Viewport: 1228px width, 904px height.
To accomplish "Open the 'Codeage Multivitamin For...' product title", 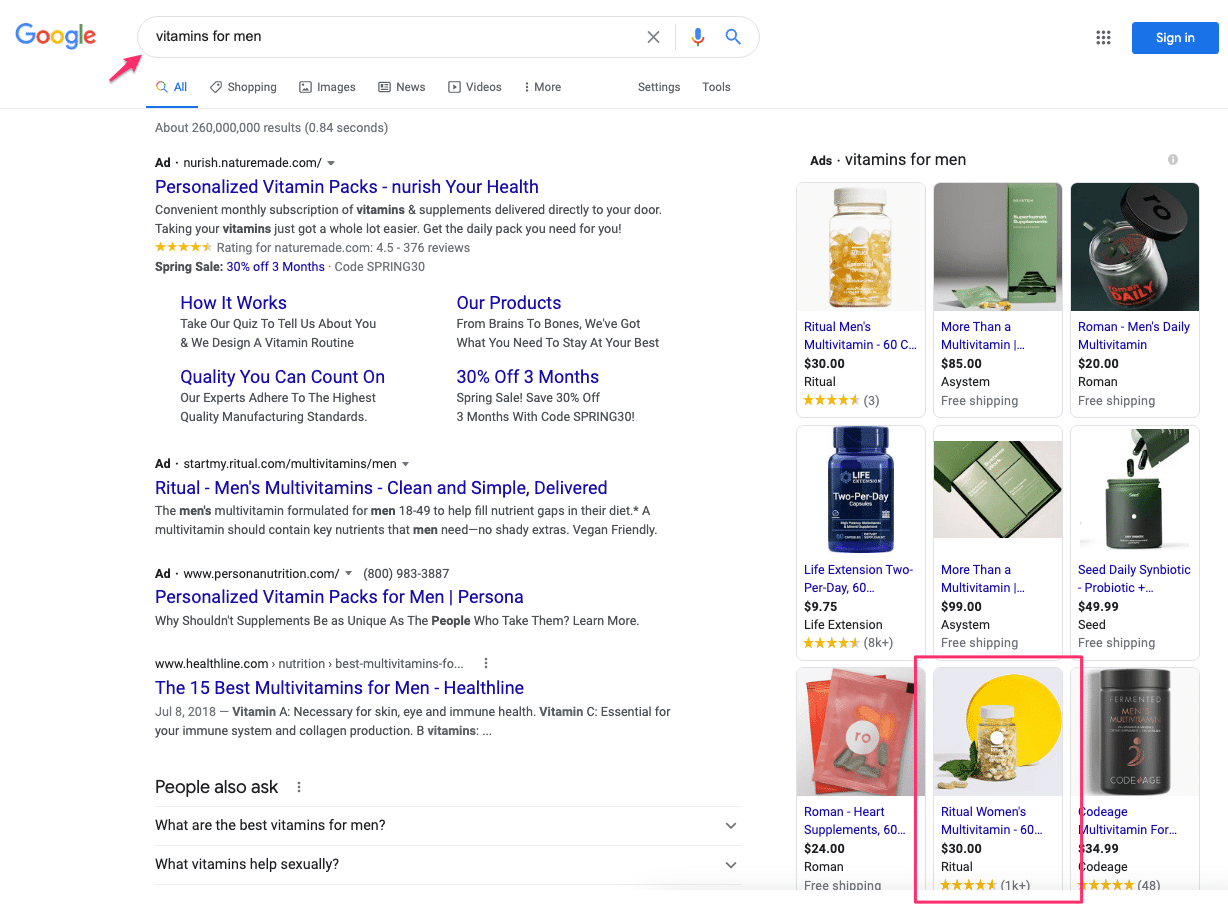I will (x=1127, y=821).
